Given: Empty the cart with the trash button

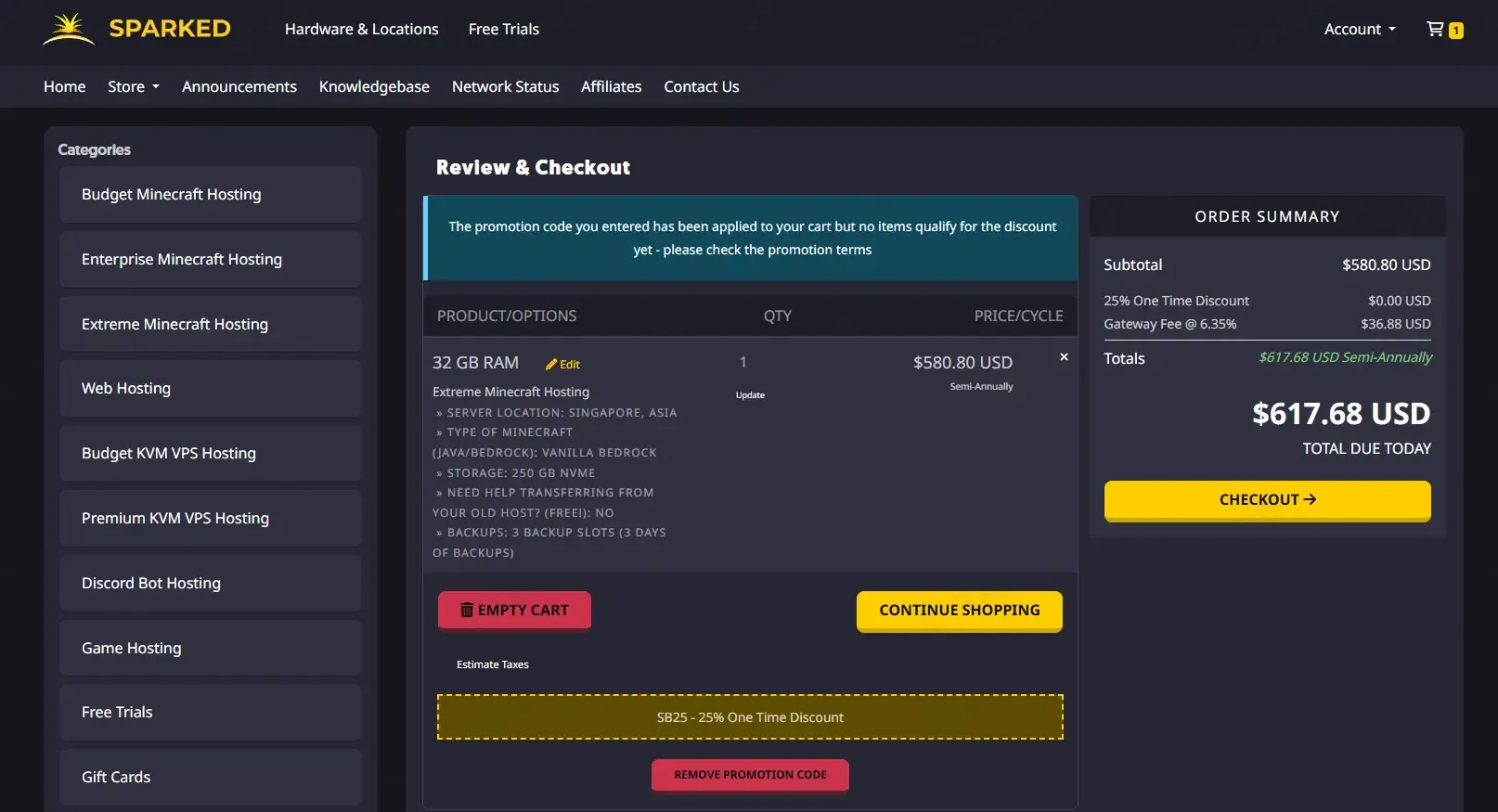Looking at the screenshot, I should (x=514, y=611).
